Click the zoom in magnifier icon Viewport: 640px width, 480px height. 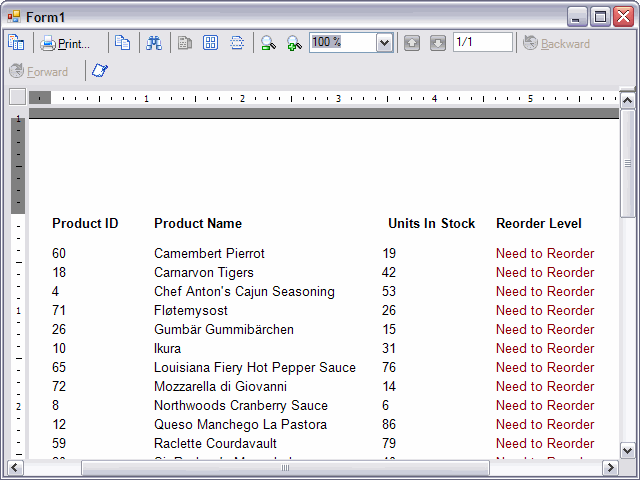(294, 43)
